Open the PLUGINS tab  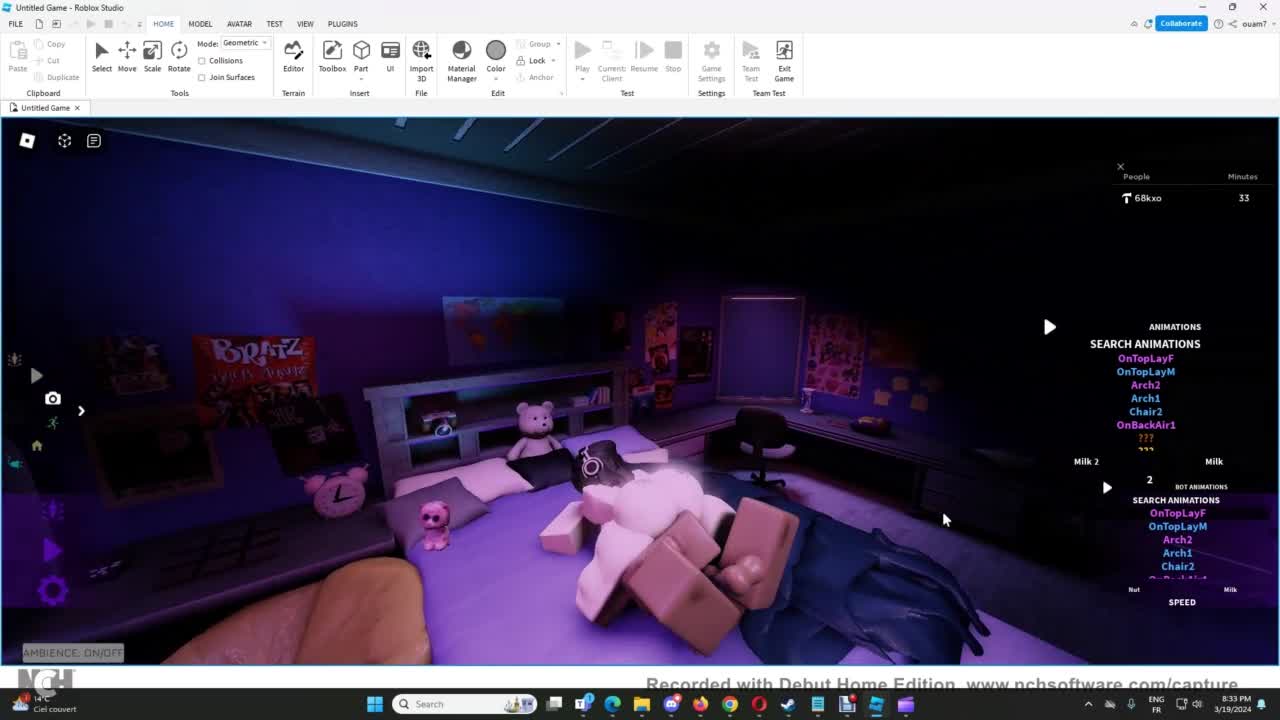(x=342, y=24)
